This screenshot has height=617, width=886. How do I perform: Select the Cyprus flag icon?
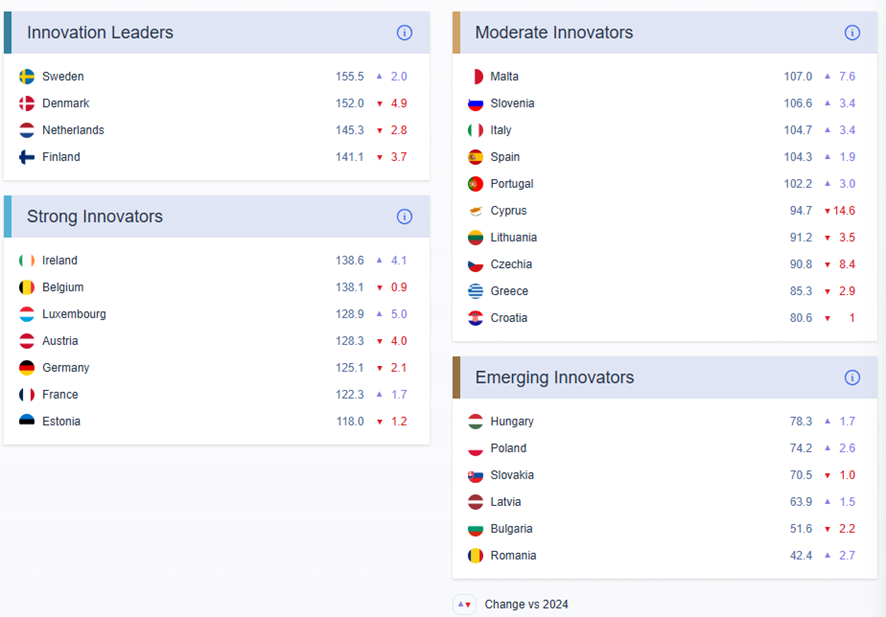click(476, 211)
